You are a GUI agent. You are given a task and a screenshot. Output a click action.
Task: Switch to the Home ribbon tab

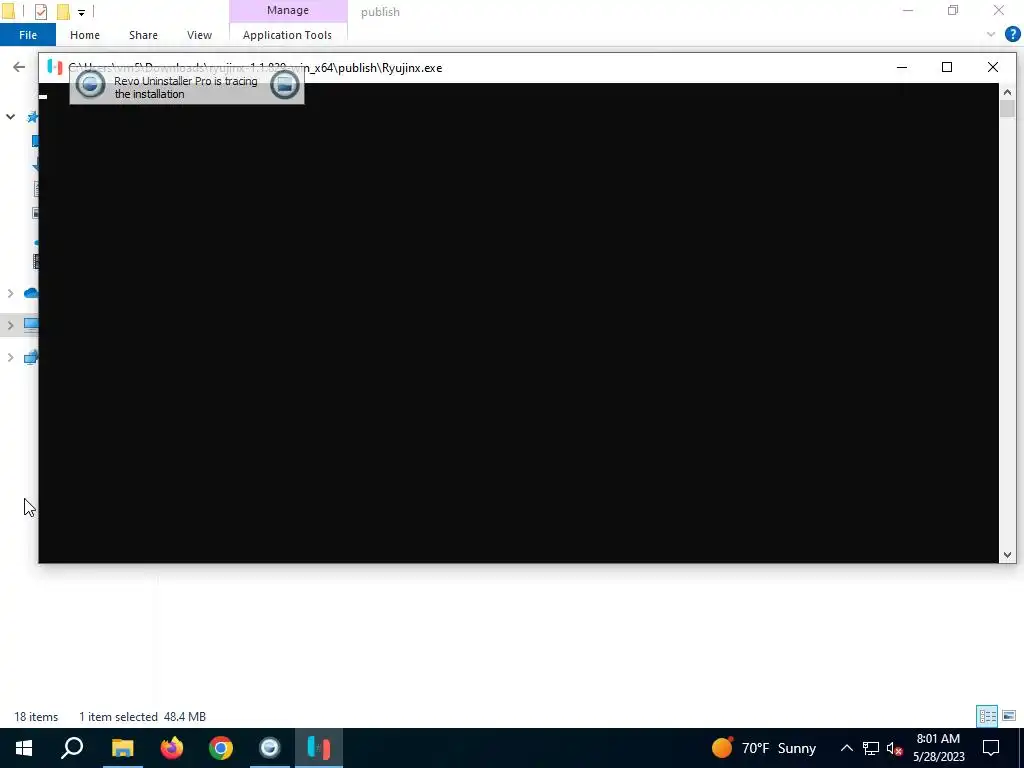(85, 35)
